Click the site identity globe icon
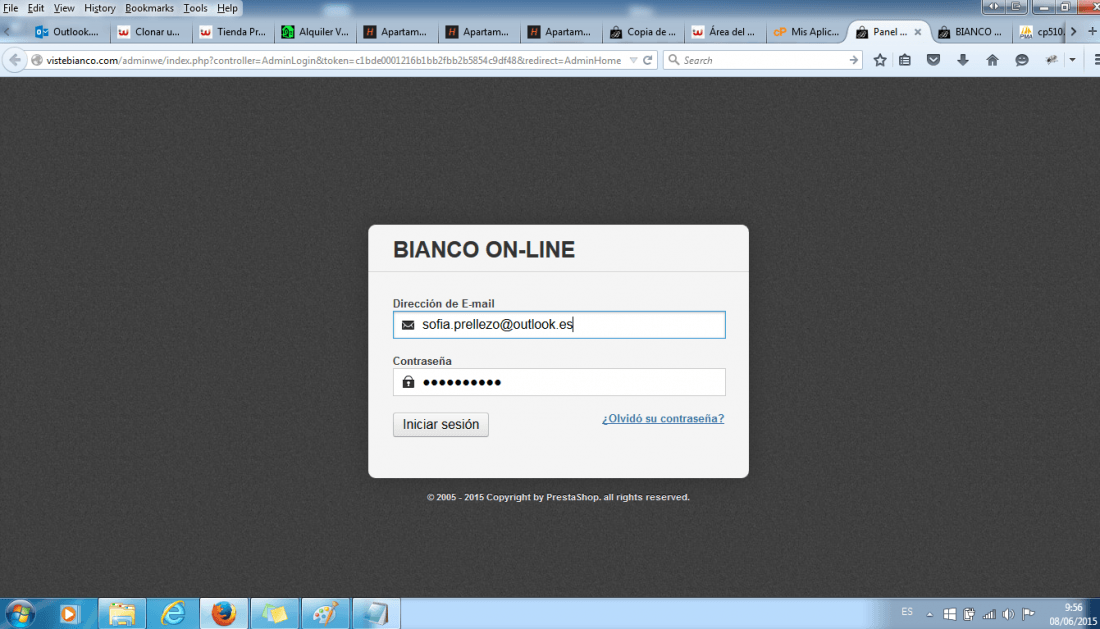The height and width of the screenshot is (629, 1100). pyautogui.click(x=37, y=60)
